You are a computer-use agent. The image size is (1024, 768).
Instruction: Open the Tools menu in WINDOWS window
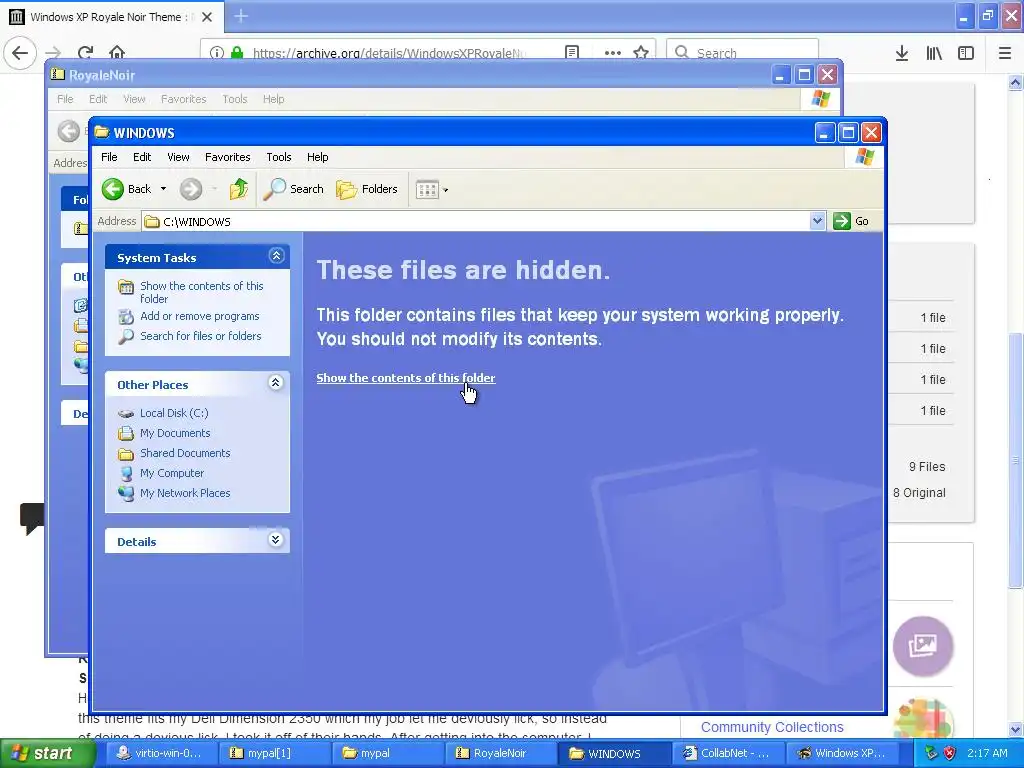pyautogui.click(x=278, y=157)
